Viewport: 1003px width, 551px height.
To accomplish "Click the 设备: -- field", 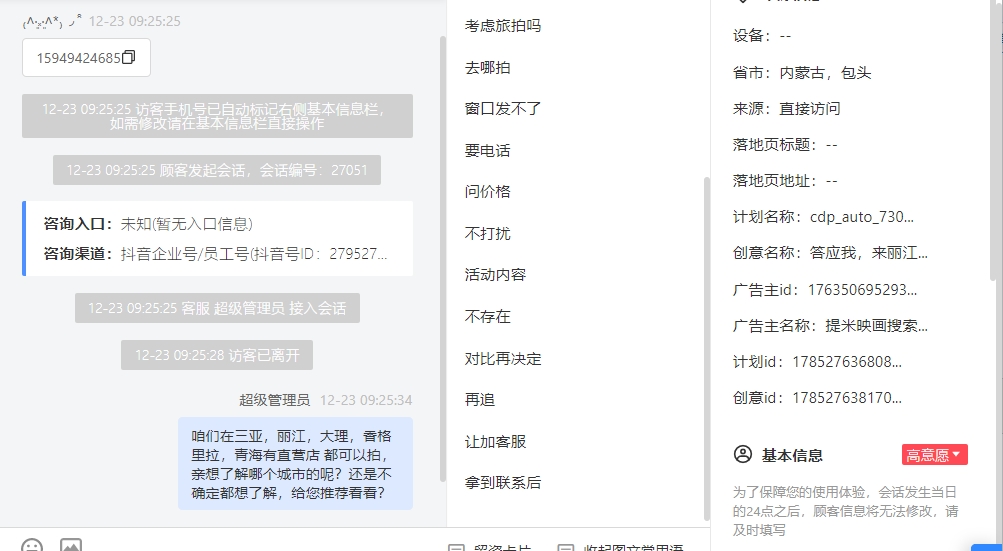I will (x=762, y=36).
